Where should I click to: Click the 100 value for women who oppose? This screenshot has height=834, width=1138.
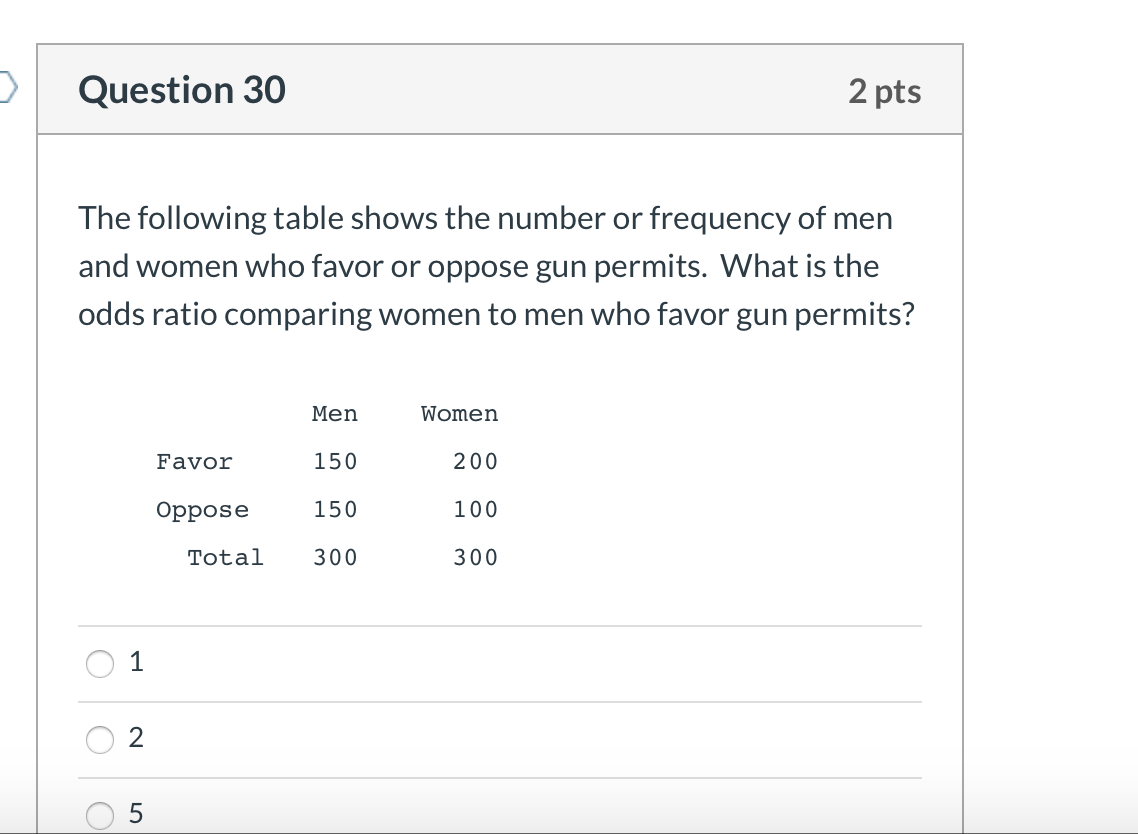point(475,510)
